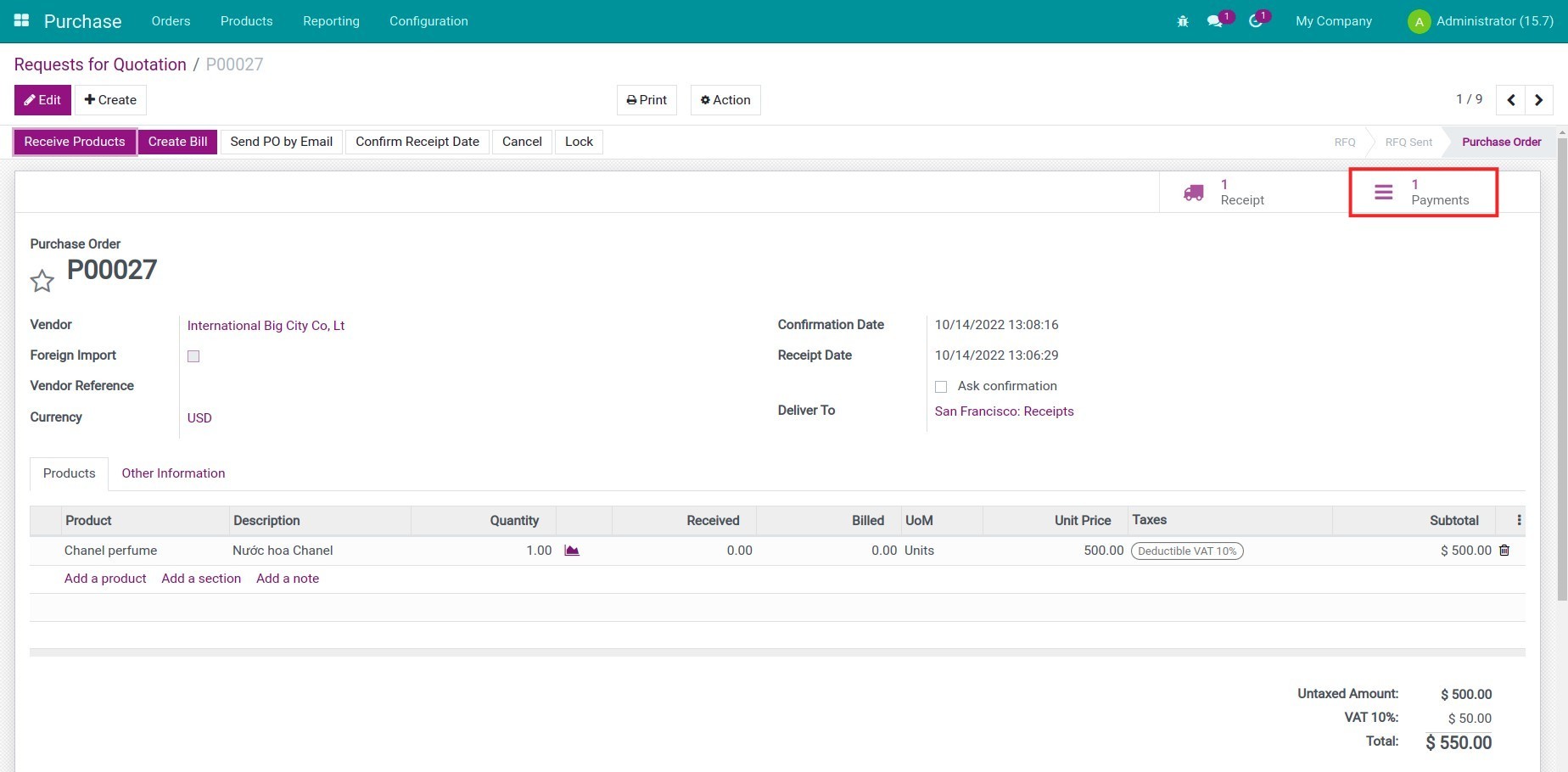1568x772 pixels.
Task: Open the Administrator user menu
Action: [x=1480, y=21]
